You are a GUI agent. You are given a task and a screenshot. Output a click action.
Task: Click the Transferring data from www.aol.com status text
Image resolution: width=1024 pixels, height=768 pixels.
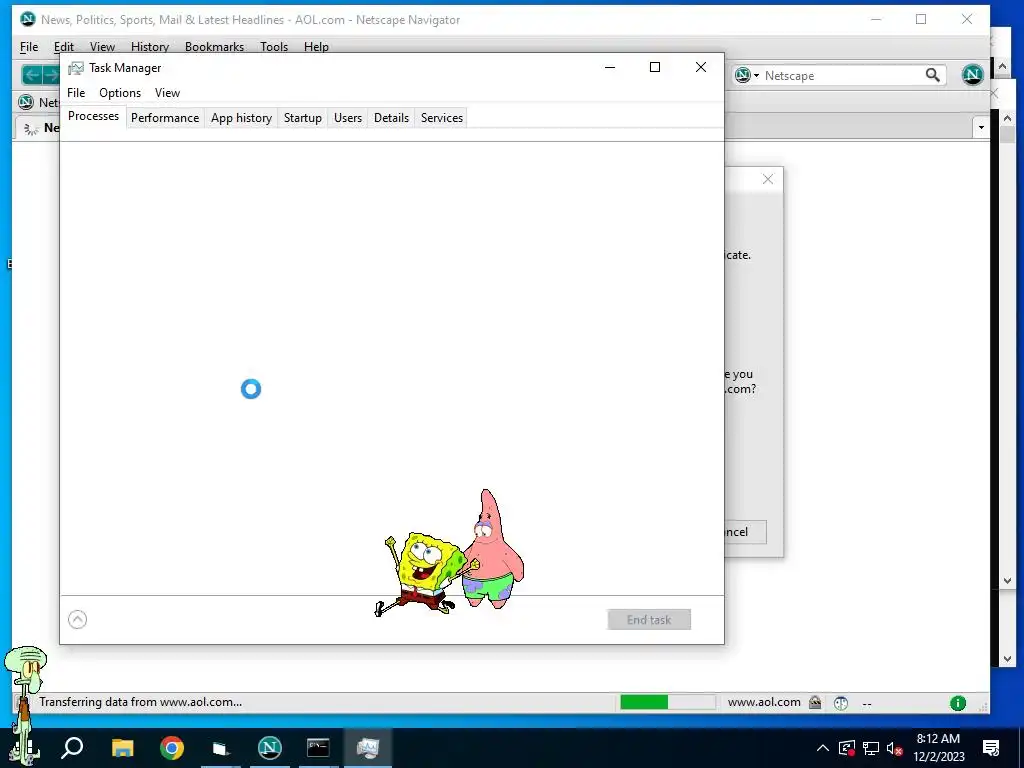(x=140, y=702)
